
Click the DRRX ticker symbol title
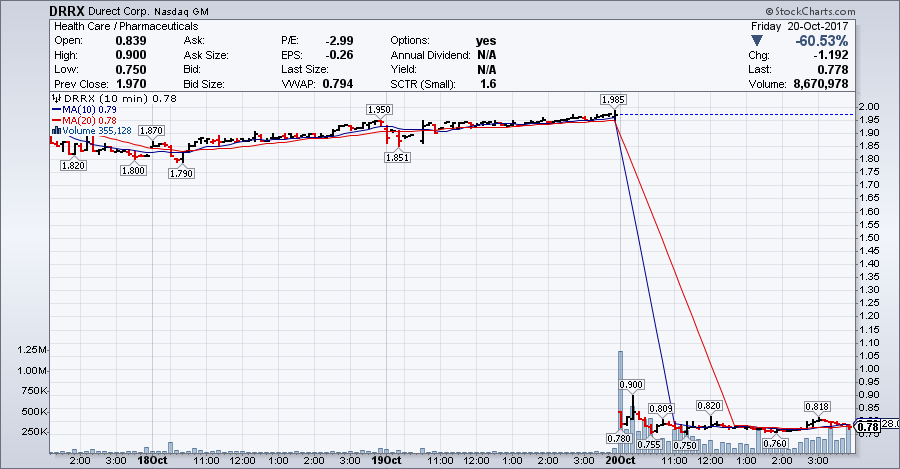point(67,11)
